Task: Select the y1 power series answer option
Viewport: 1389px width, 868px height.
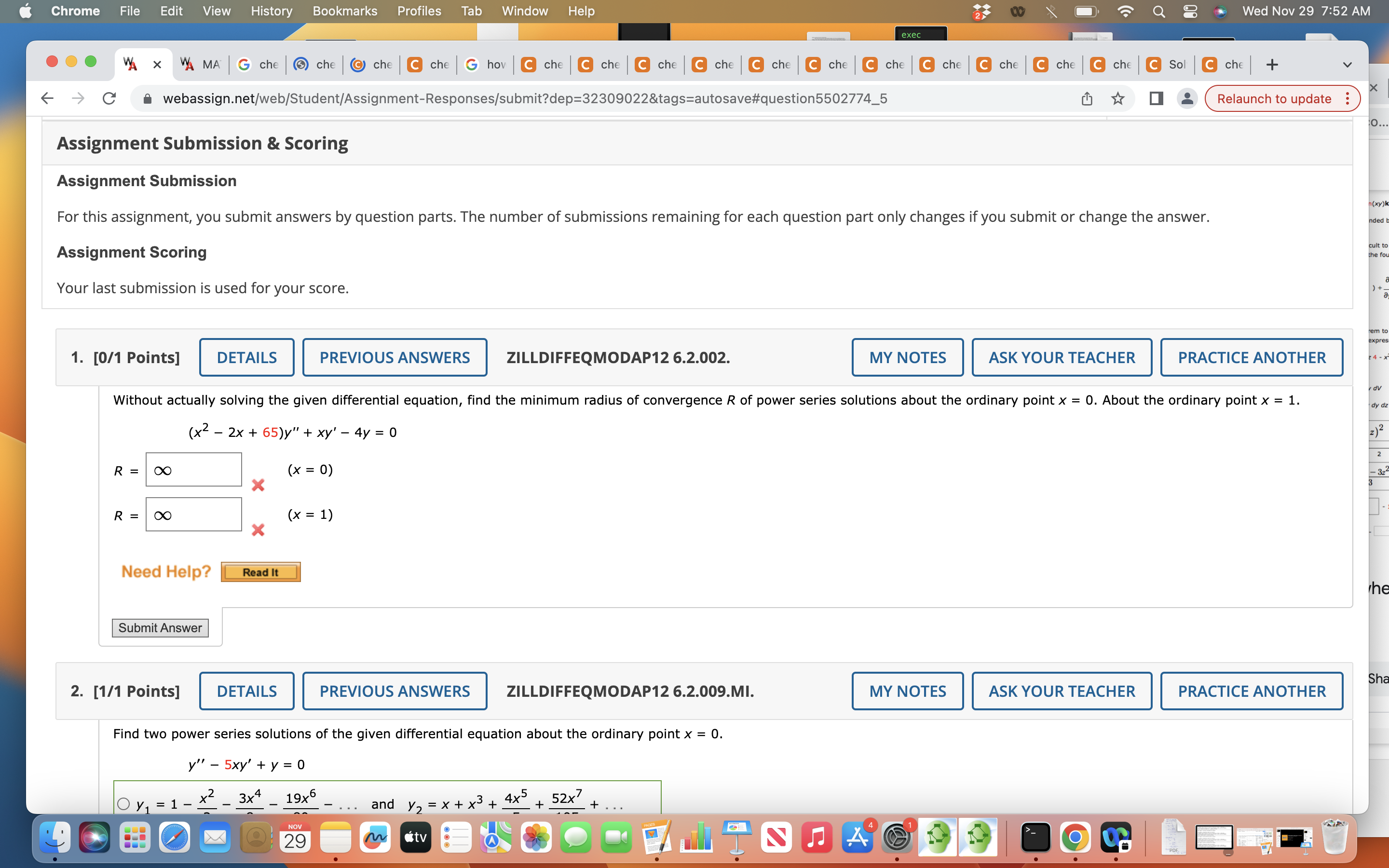Action: pos(123,804)
